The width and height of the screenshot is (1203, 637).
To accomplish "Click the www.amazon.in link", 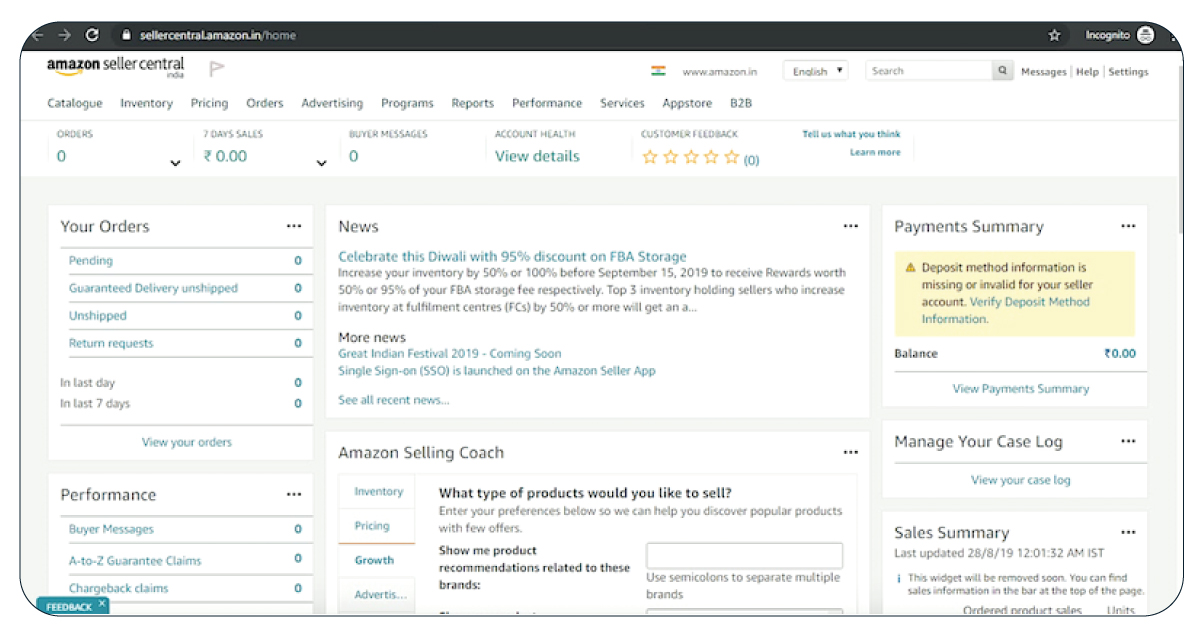I will (x=719, y=72).
